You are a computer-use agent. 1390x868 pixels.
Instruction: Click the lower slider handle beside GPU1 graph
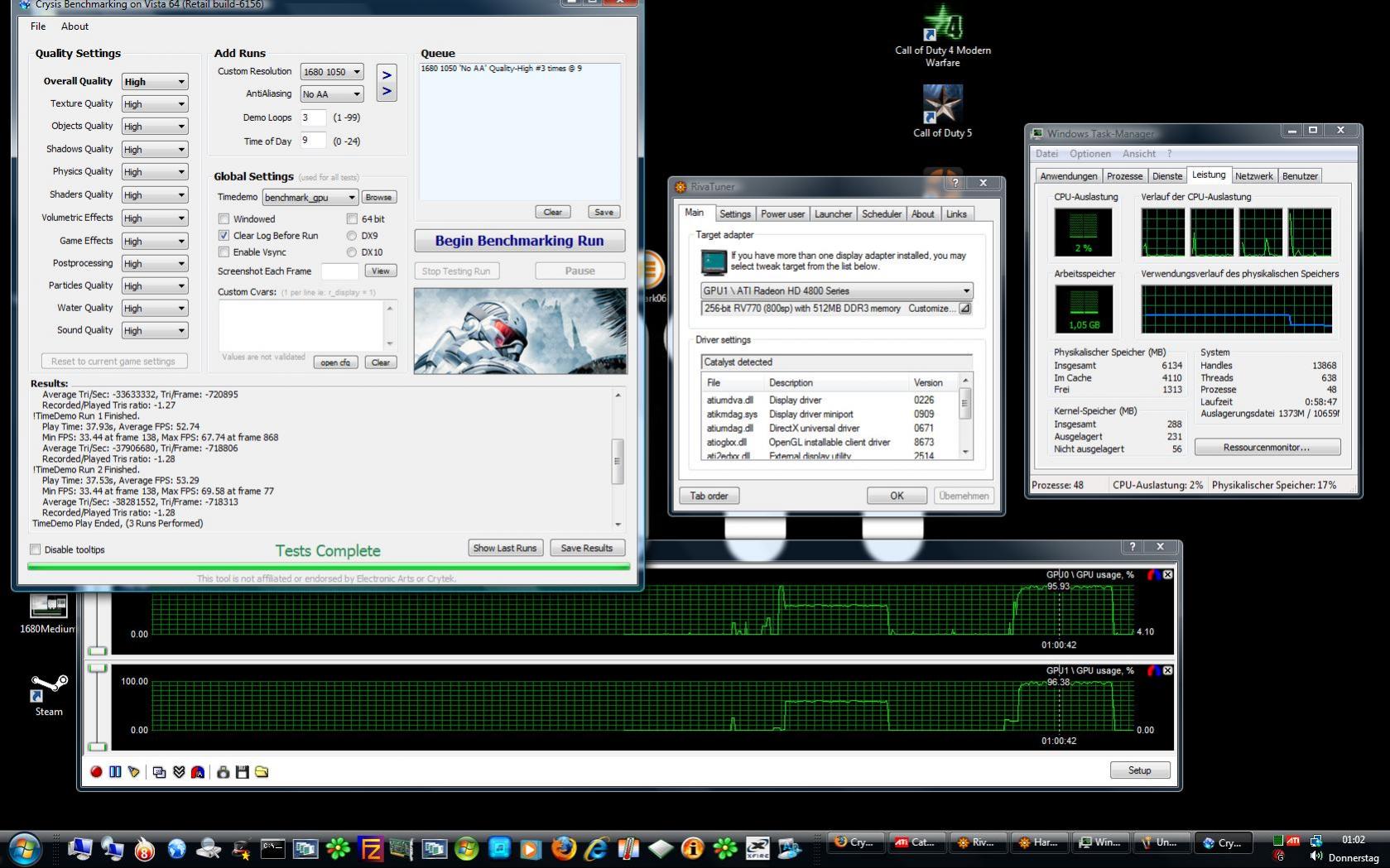coord(98,746)
